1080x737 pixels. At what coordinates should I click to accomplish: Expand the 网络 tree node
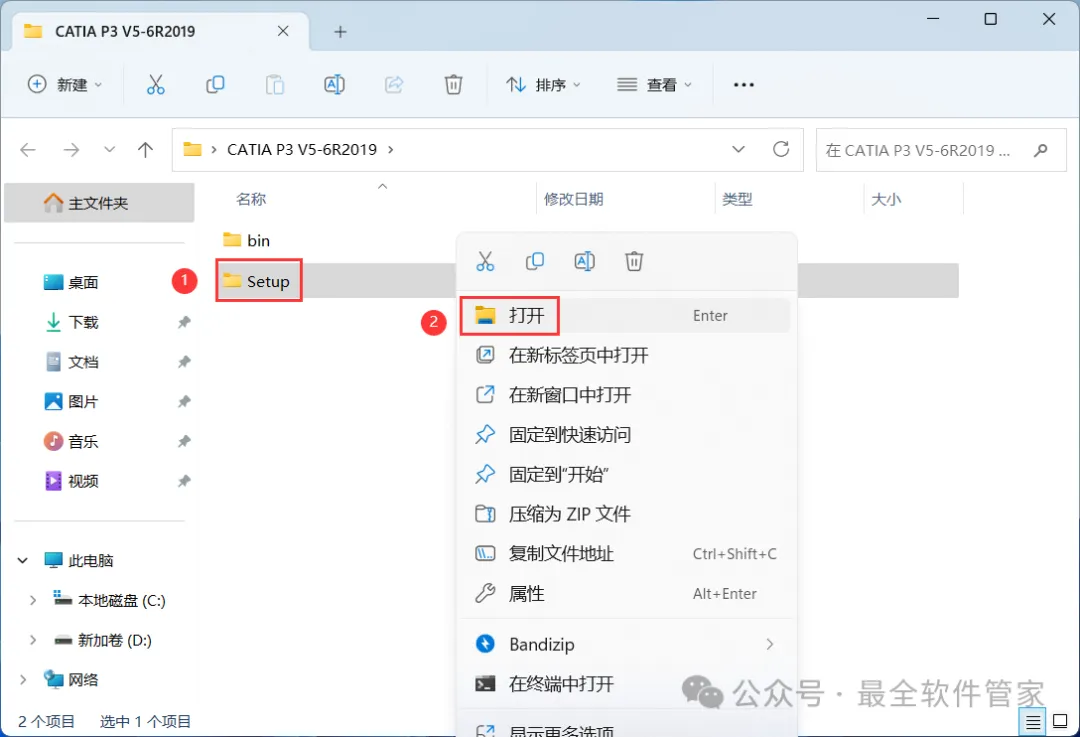pyautogui.click(x=23, y=680)
